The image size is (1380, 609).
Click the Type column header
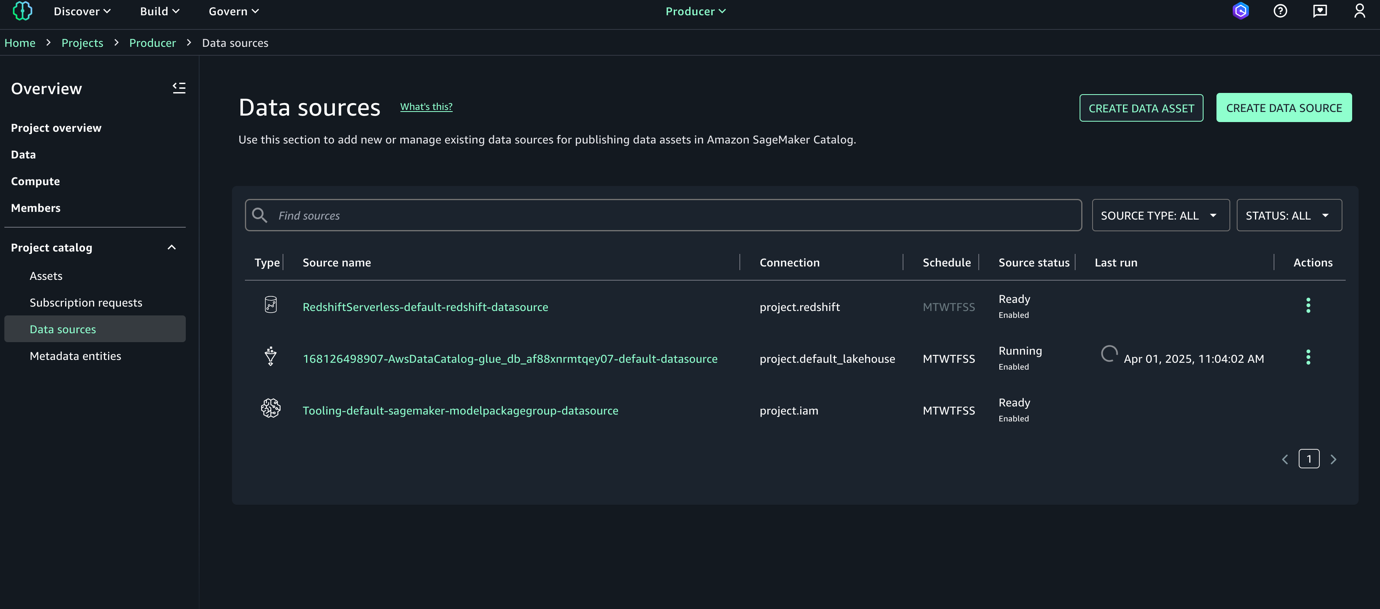coord(267,263)
